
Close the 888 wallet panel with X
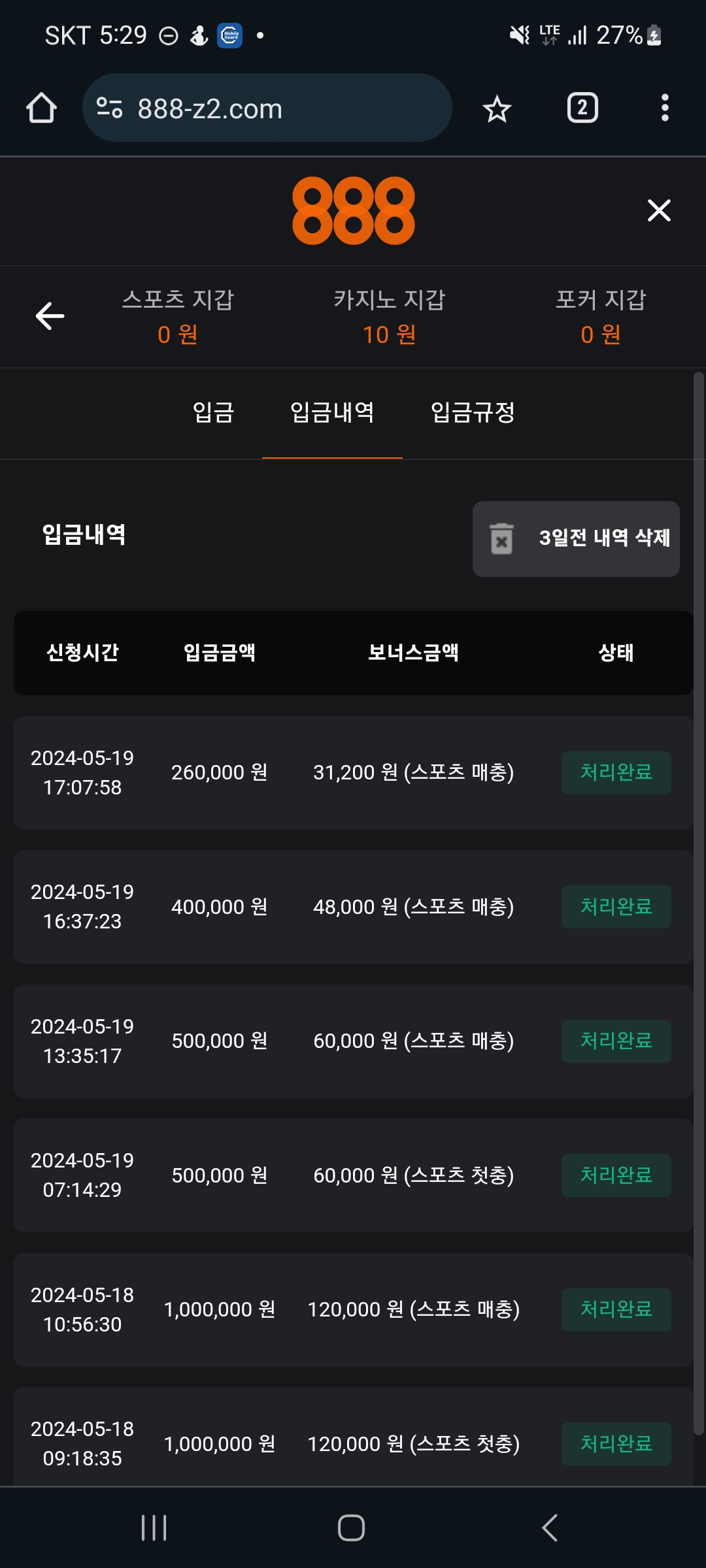pyautogui.click(x=659, y=210)
